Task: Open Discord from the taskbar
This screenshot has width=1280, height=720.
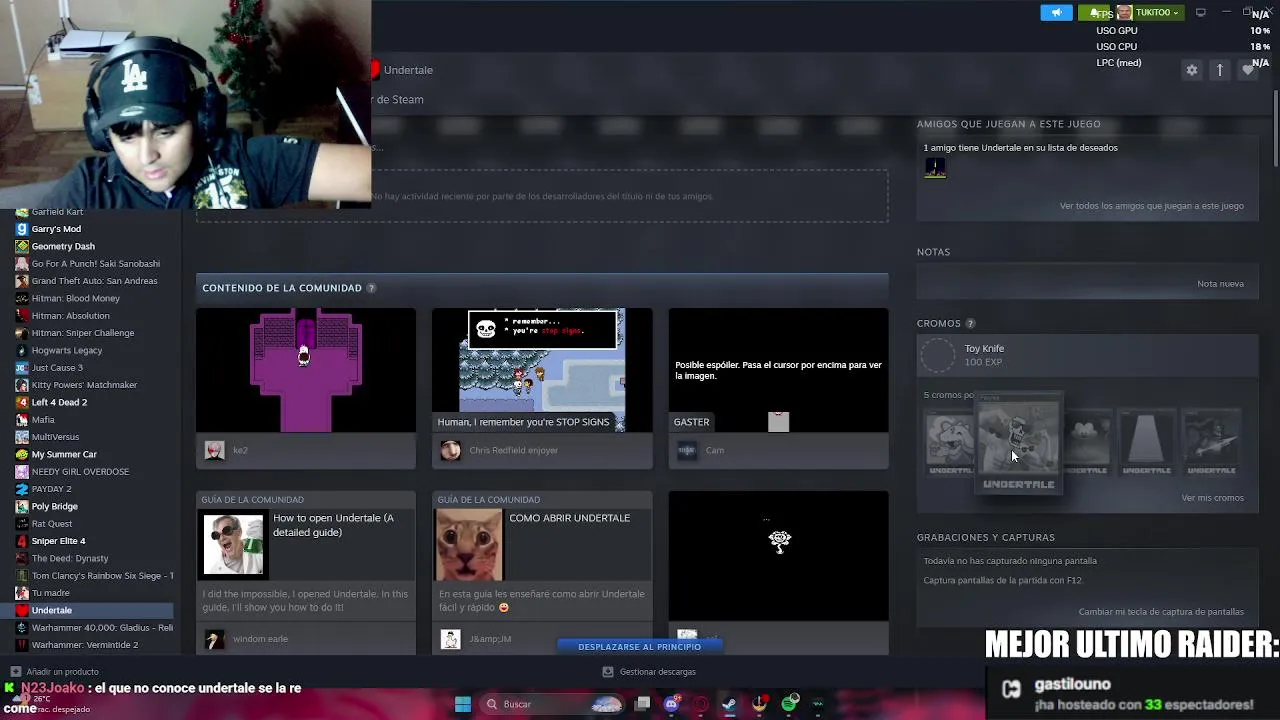Action: [671, 704]
